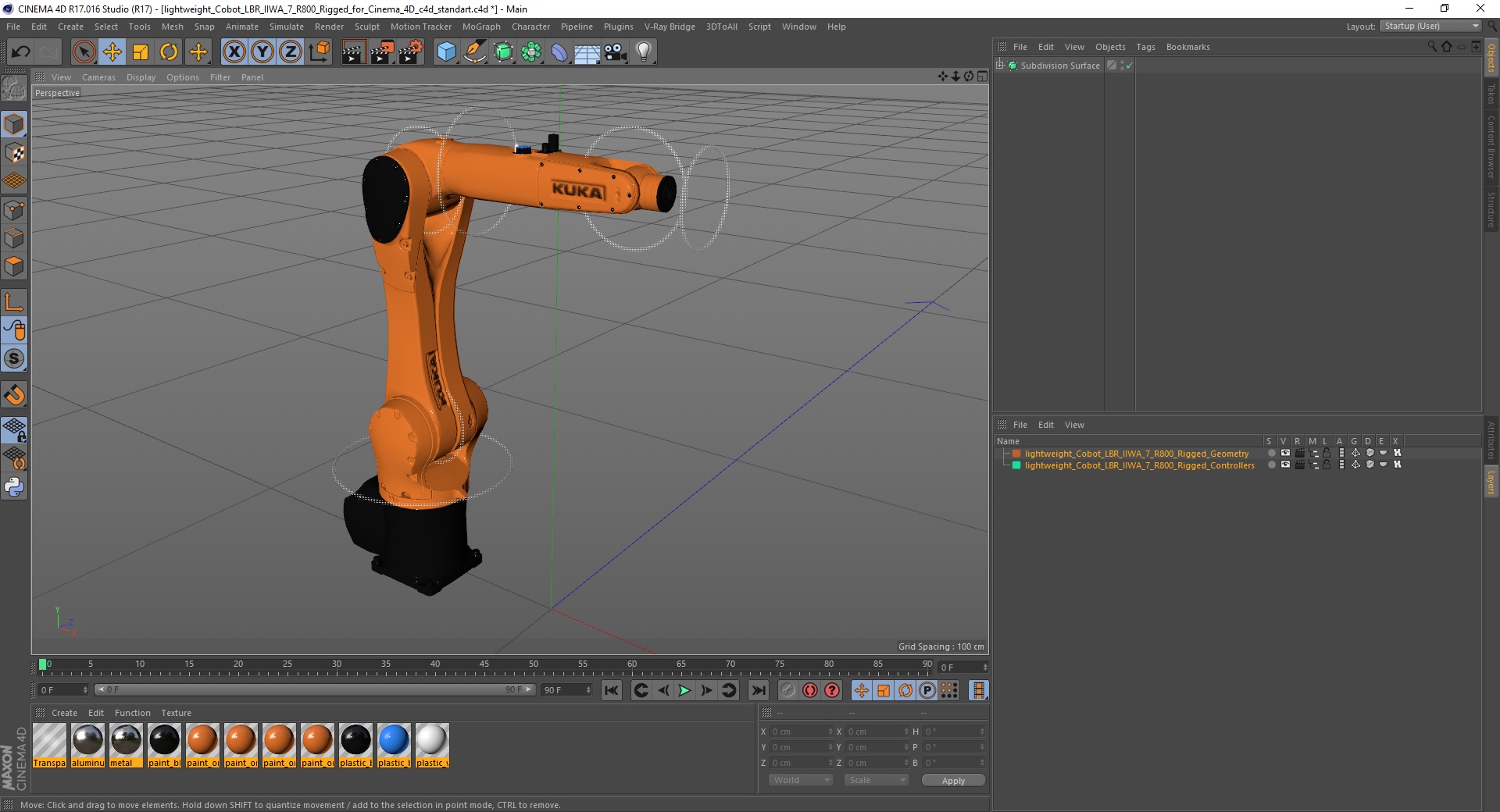Activate the Move tool icon

coord(112,52)
